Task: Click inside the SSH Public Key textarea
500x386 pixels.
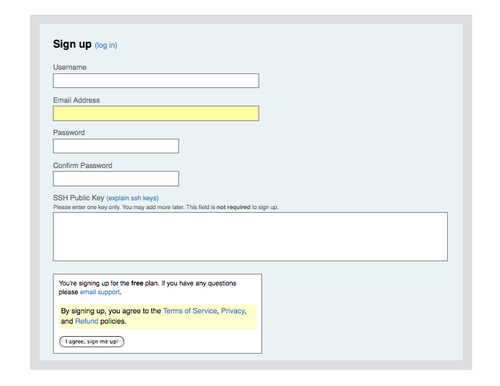Action: click(x=250, y=237)
